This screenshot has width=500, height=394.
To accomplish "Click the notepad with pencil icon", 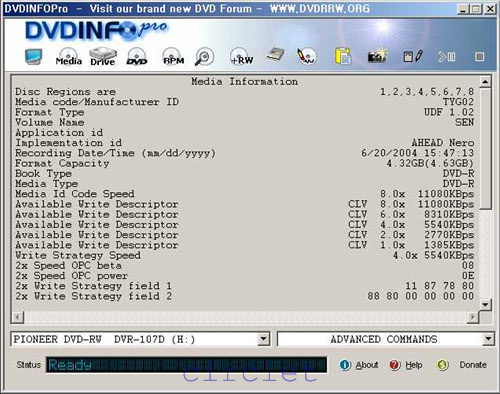I will (413, 56).
